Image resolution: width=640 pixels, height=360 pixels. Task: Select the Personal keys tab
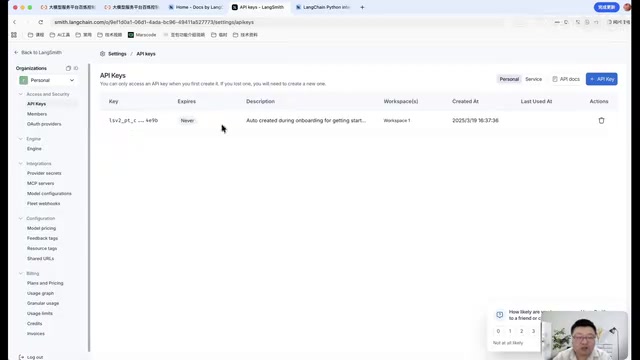(509, 79)
